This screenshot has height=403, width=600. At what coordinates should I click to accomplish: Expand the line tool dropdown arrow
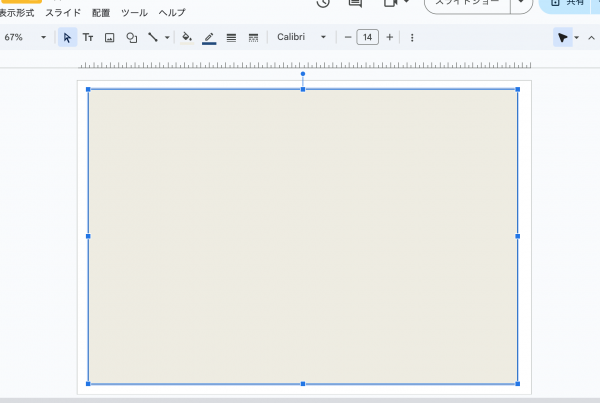167,38
